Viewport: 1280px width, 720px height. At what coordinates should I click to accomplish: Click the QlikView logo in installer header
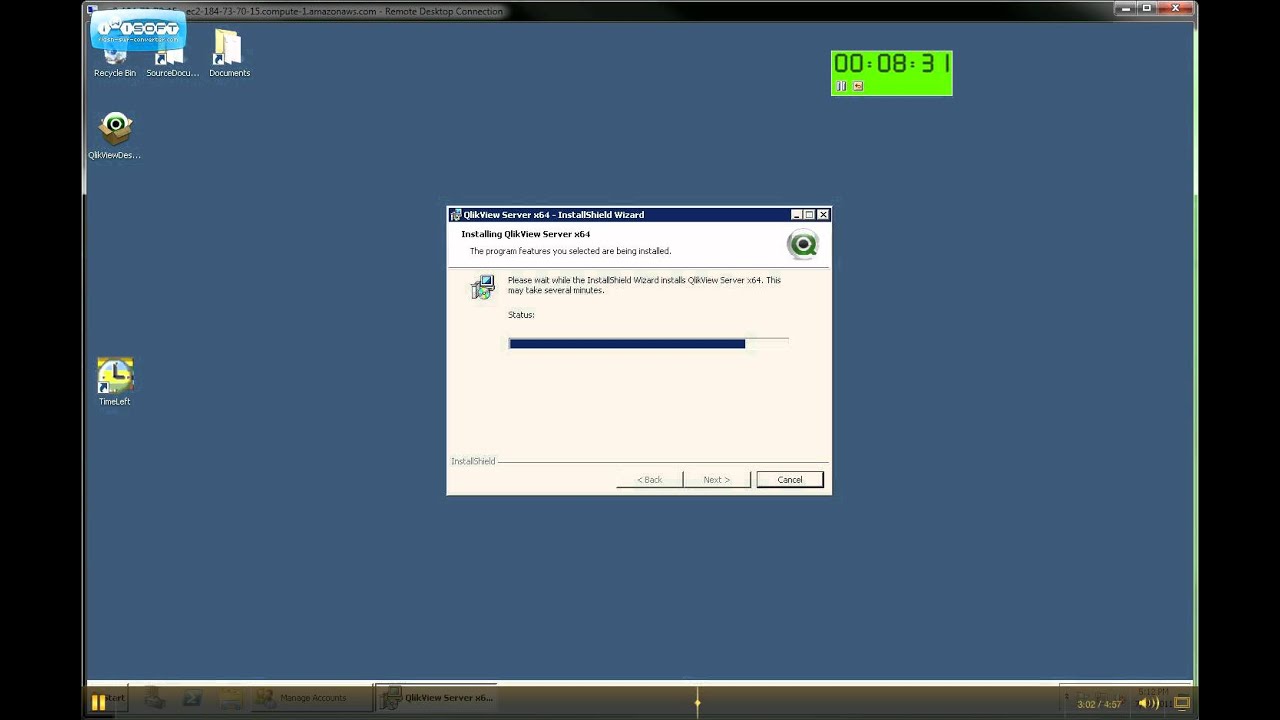pyautogui.click(x=802, y=243)
